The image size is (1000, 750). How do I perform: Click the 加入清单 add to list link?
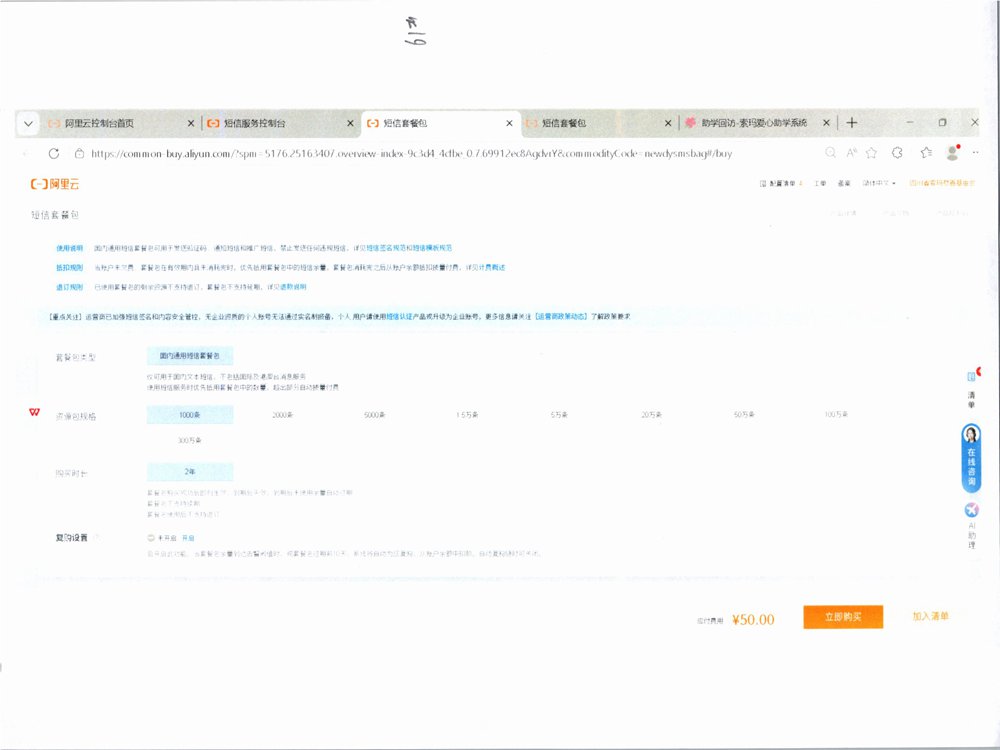930,616
